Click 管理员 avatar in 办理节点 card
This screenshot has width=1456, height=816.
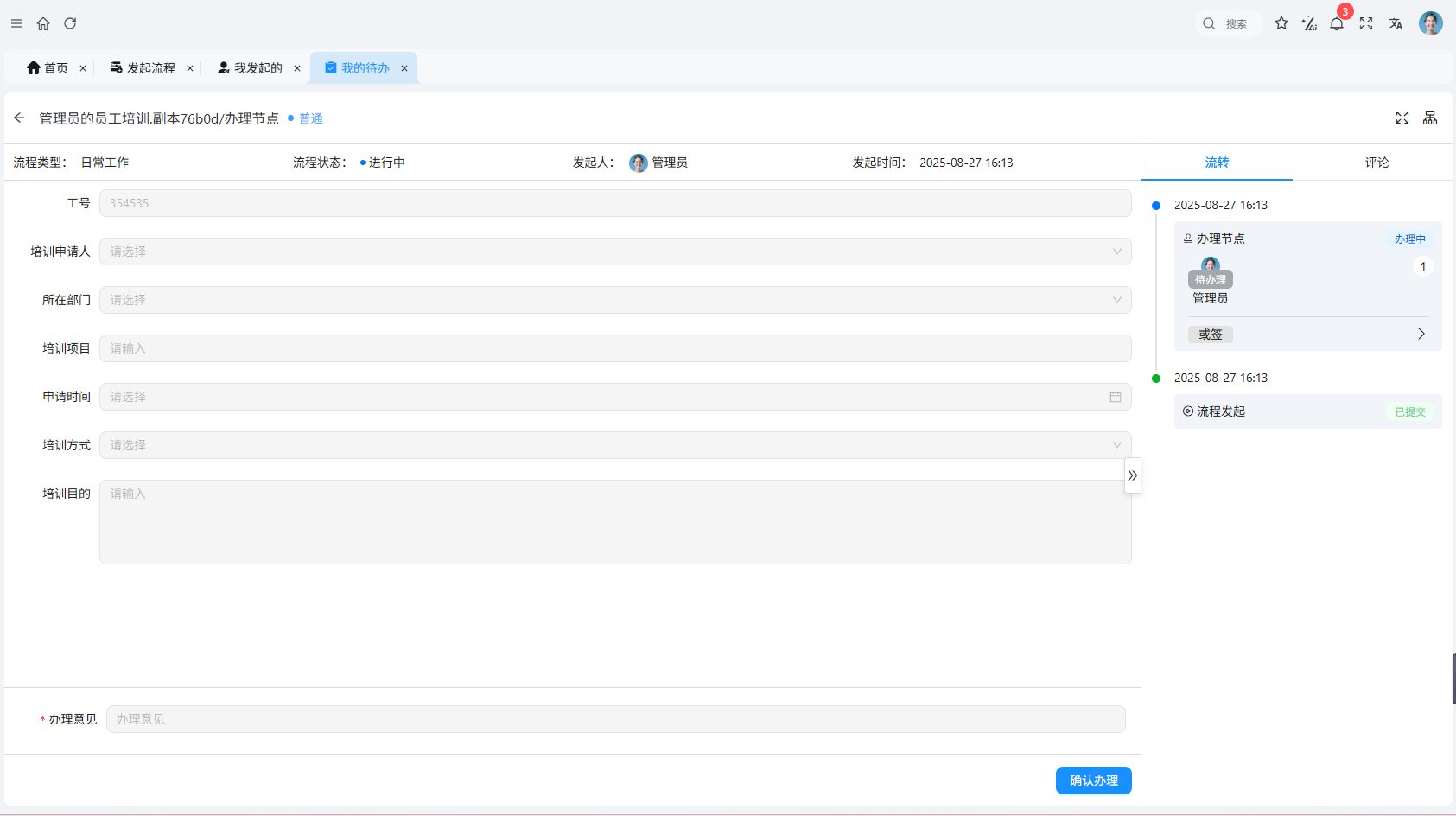tap(1210, 265)
